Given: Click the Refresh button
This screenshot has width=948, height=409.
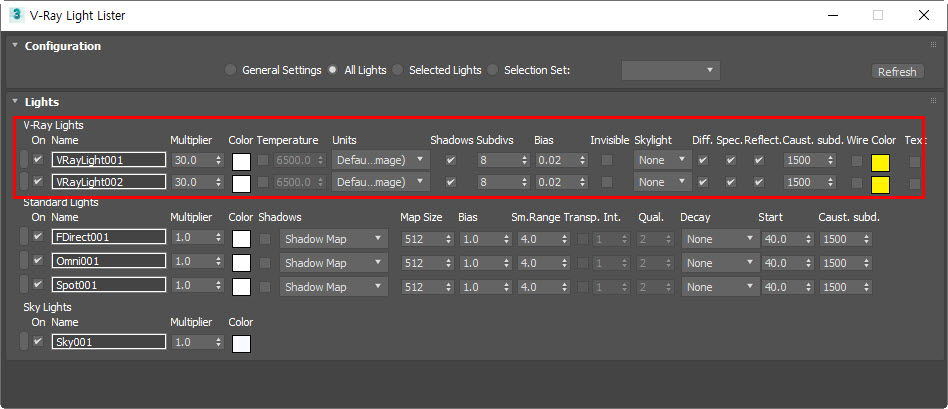Looking at the screenshot, I should pyautogui.click(x=897, y=71).
